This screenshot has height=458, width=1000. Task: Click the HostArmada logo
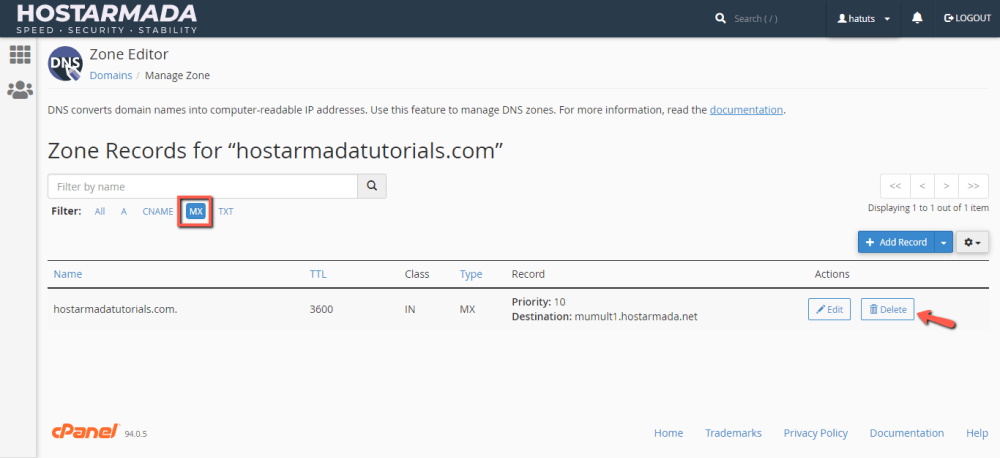[x=107, y=18]
